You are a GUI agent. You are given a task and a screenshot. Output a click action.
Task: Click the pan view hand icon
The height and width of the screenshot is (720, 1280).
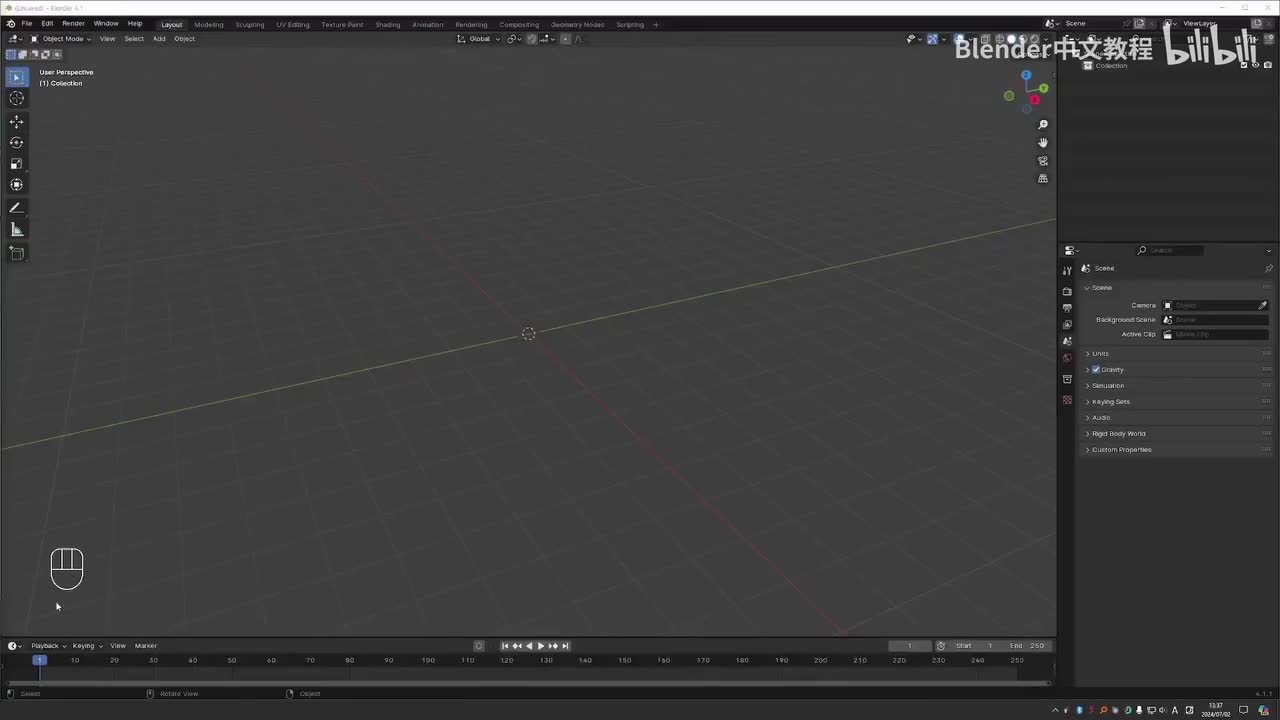[1043, 142]
